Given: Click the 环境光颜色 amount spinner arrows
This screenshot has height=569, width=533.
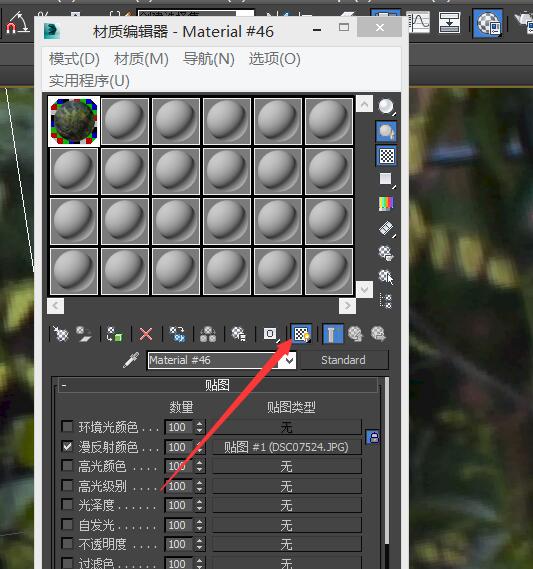Looking at the screenshot, I should [199, 427].
